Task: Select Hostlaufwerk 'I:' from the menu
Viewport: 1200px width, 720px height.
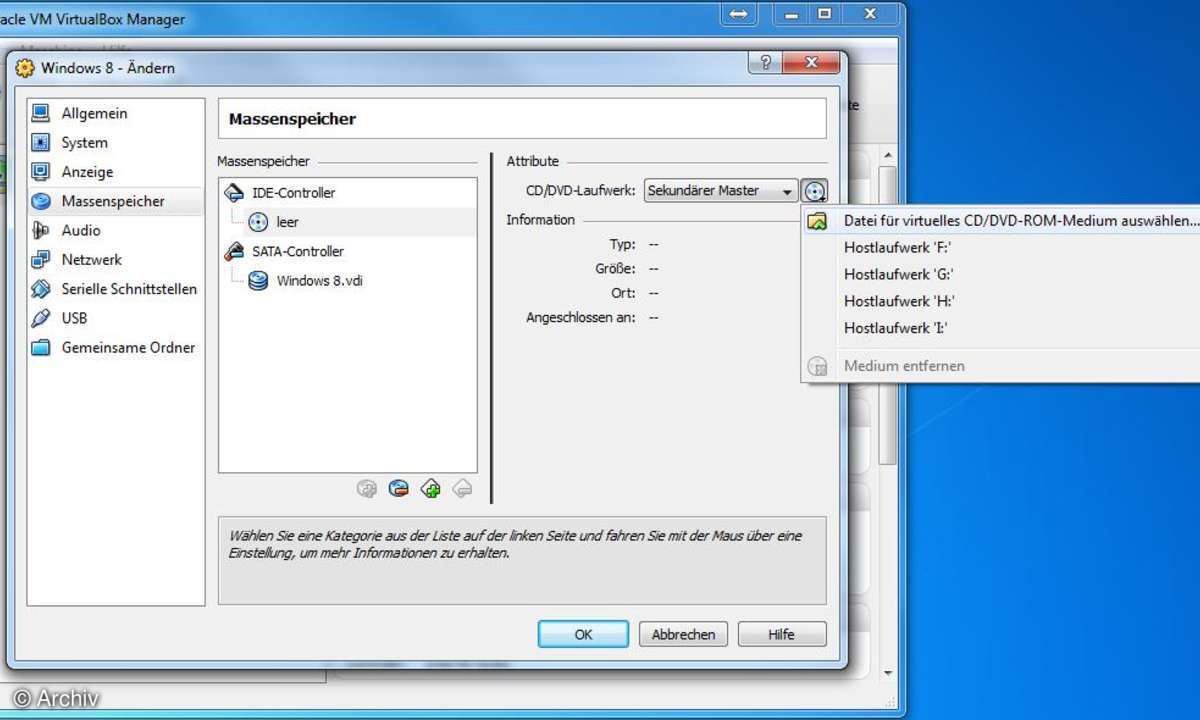Action: click(895, 328)
